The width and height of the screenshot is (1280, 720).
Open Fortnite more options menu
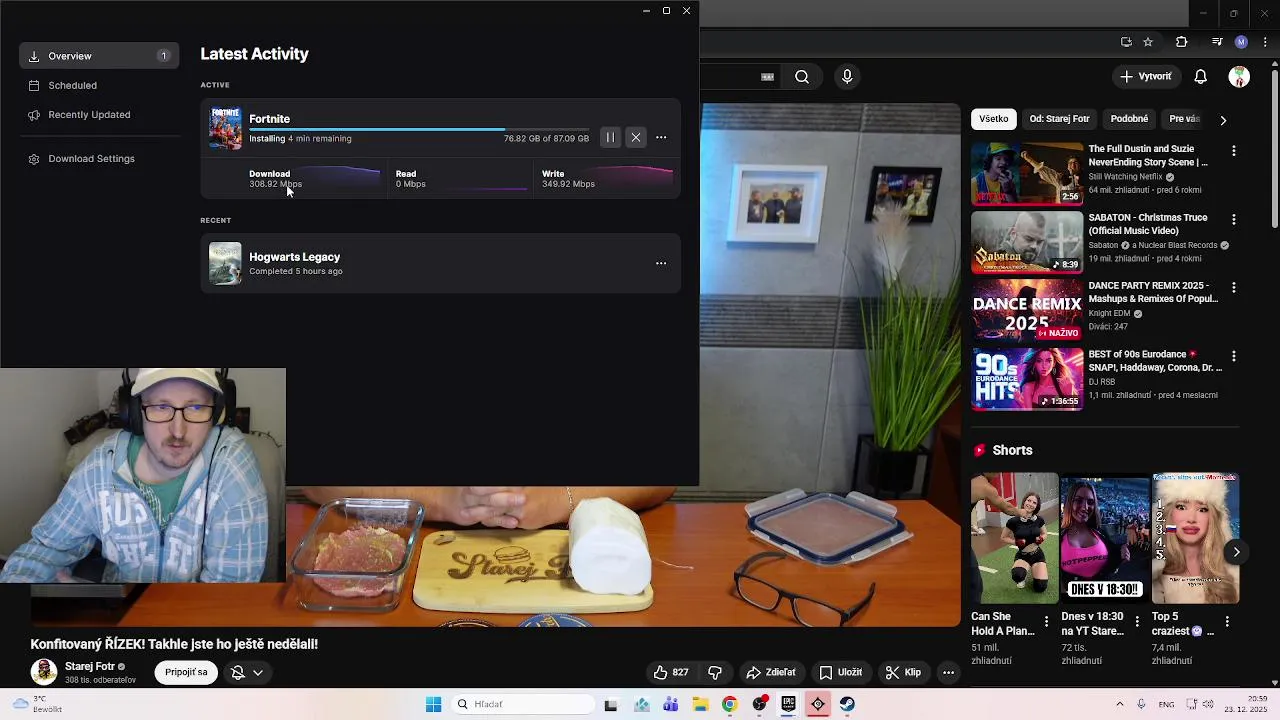tap(661, 137)
